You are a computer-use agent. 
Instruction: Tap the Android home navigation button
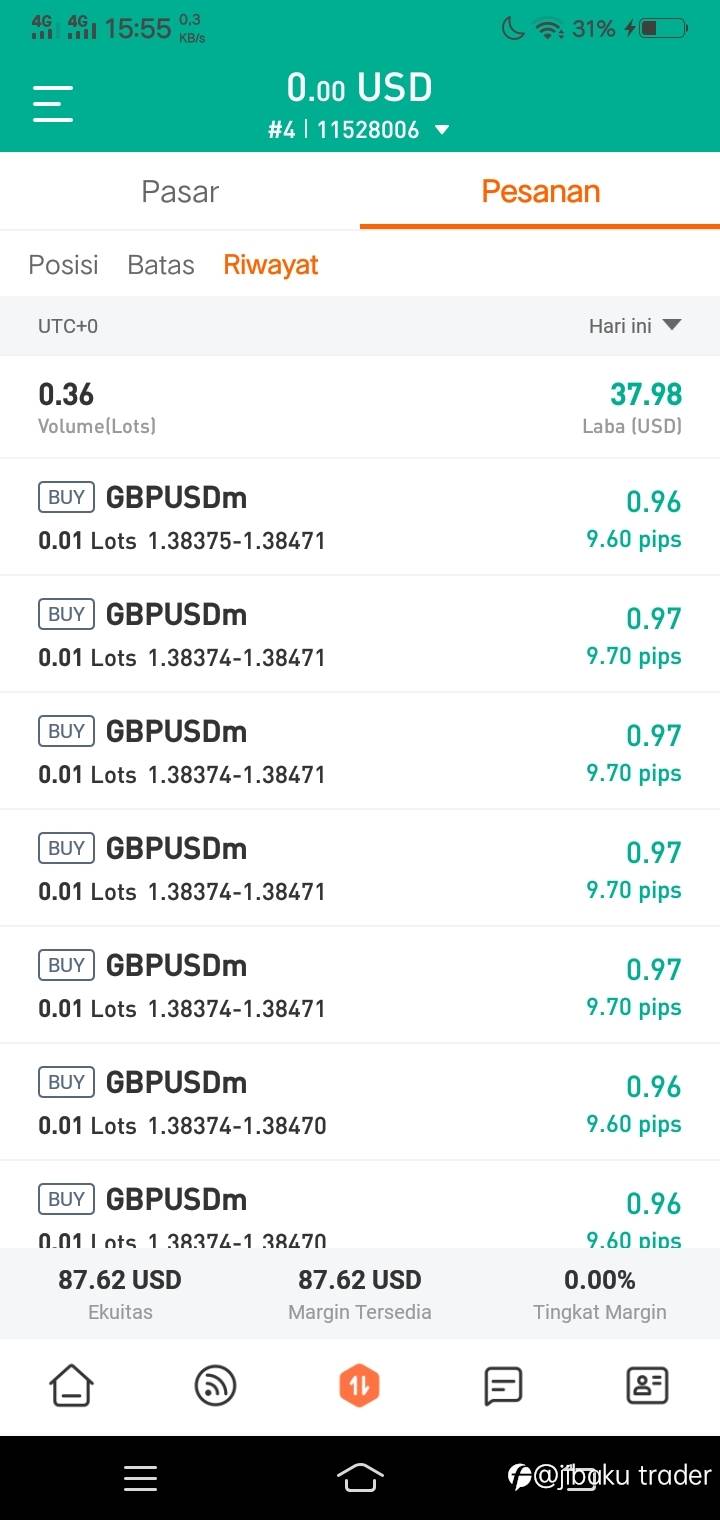360,1477
